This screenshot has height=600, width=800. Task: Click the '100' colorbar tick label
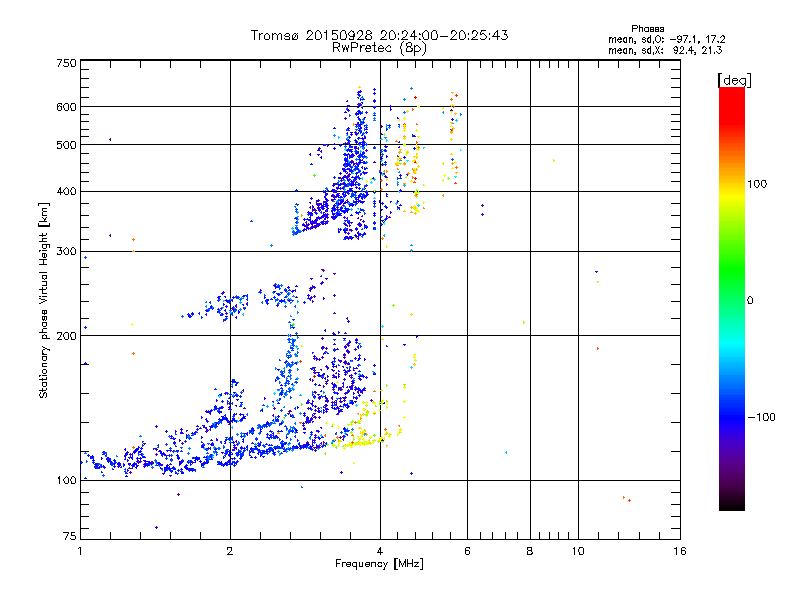(x=757, y=184)
